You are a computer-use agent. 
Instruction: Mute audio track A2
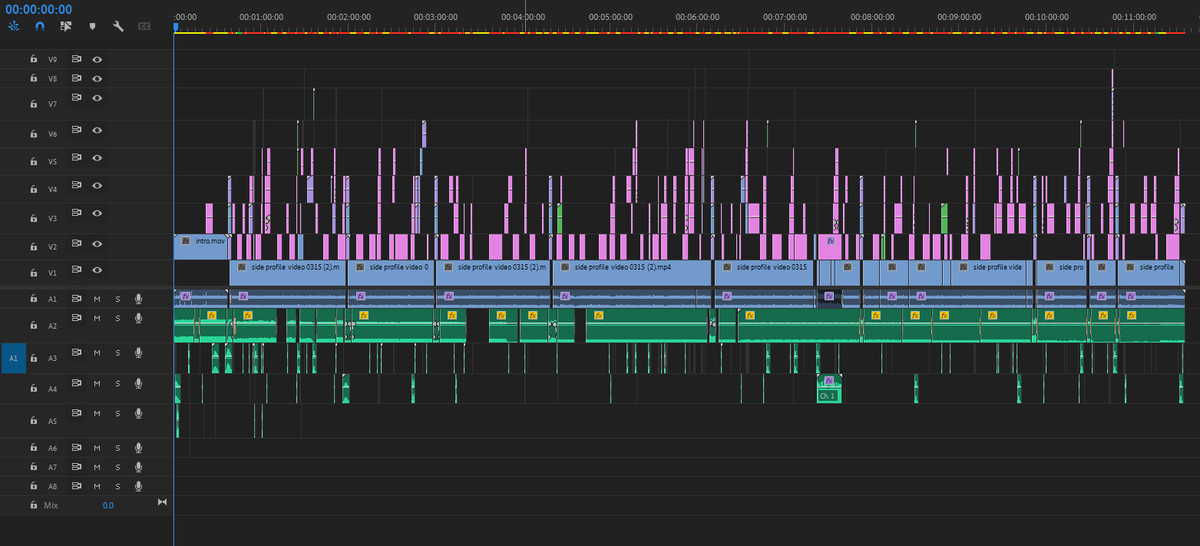97,318
